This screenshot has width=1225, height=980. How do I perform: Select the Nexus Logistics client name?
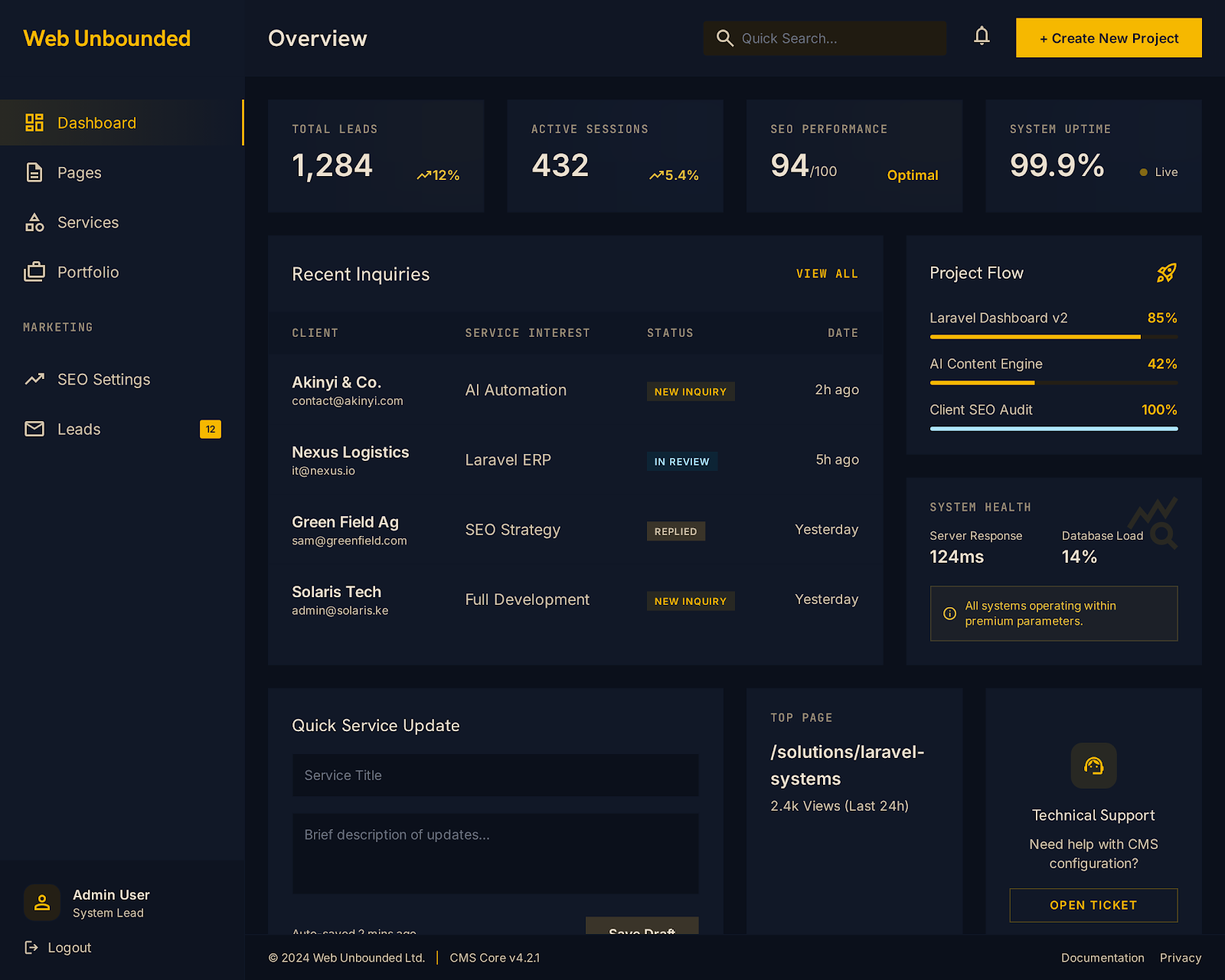(350, 452)
